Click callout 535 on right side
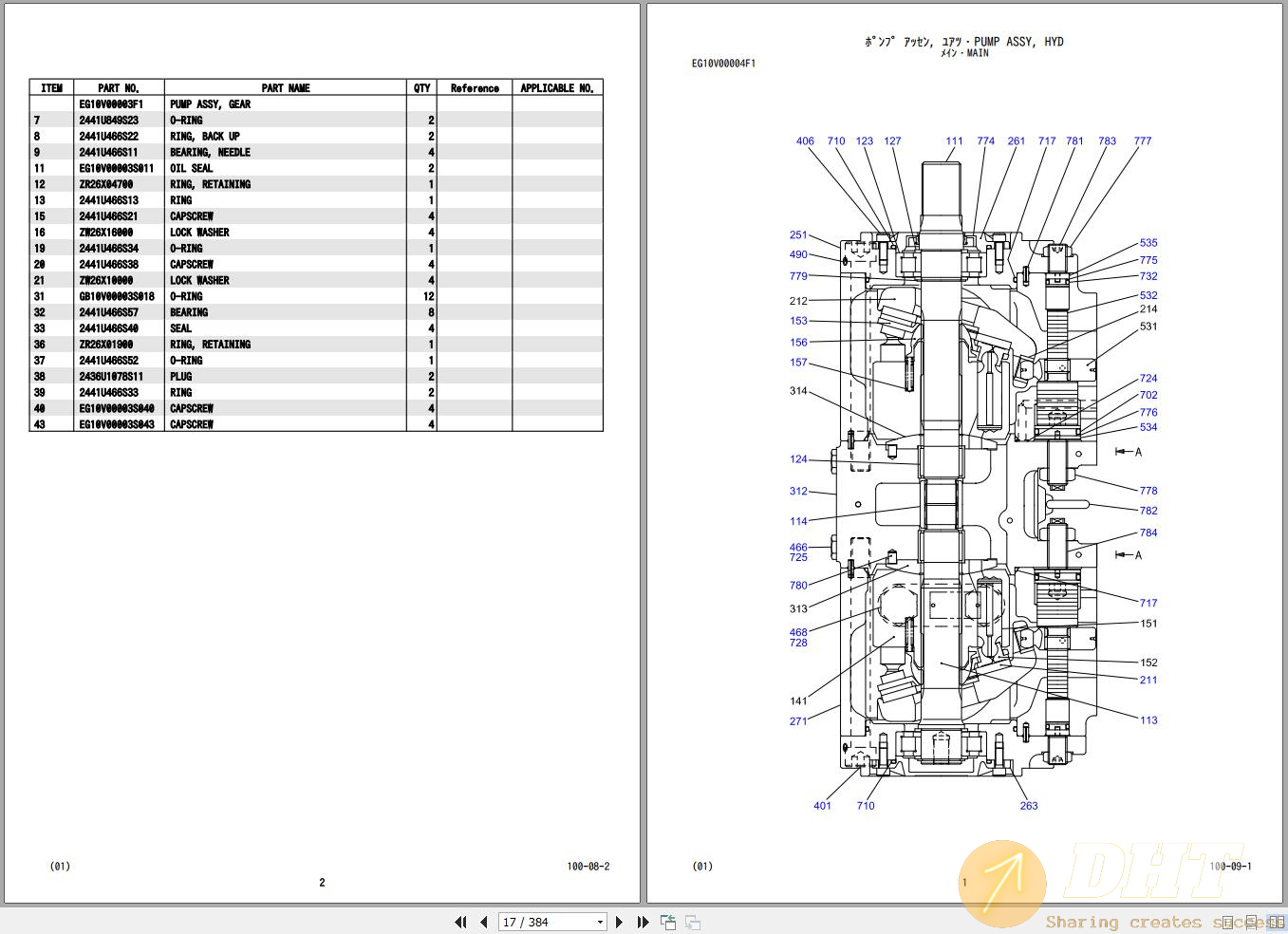Image resolution: width=1288 pixels, height=934 pixels. click(x=1148, y=243)
